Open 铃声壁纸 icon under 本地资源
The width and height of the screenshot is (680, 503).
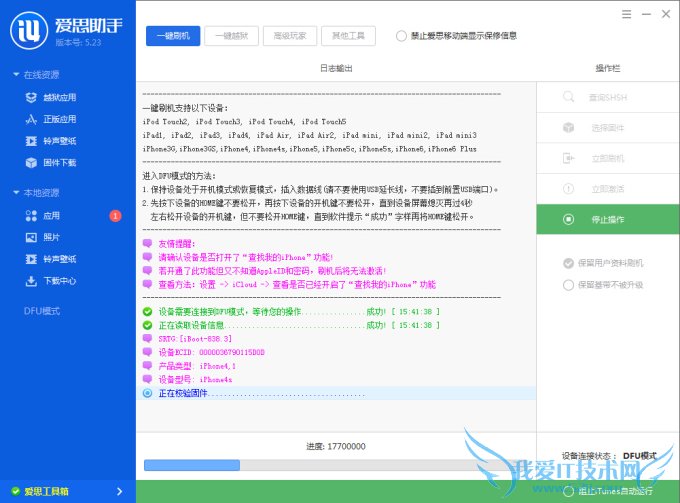(x=31, y=259)
